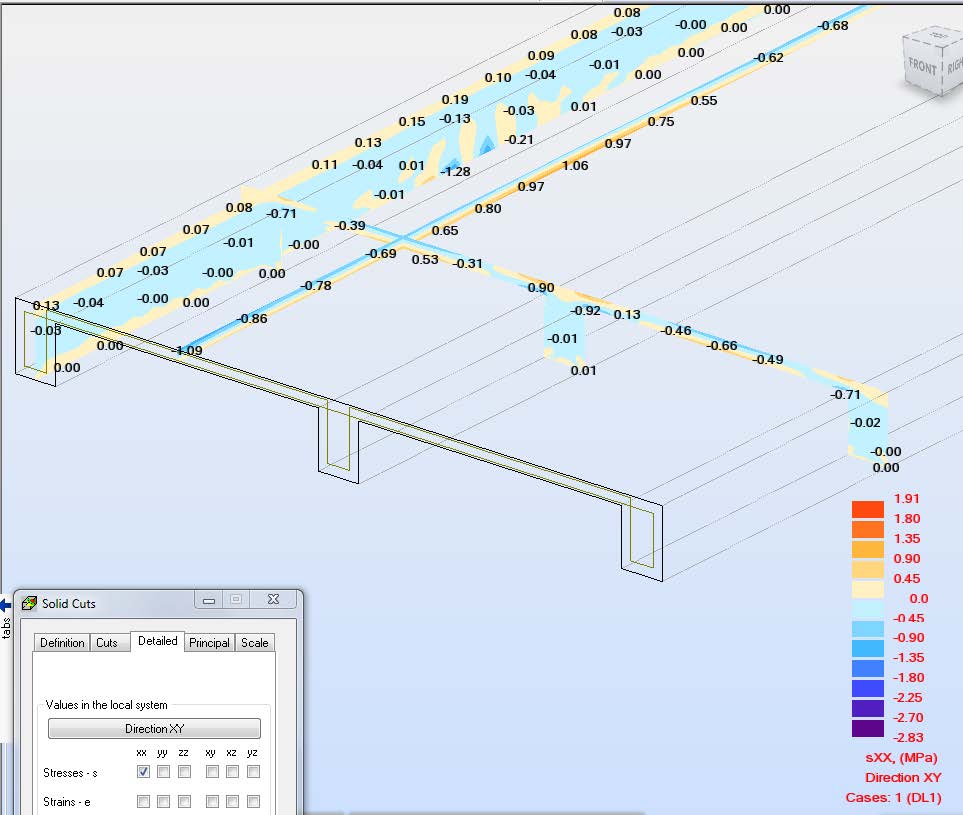963x815 pixels.
Task: Select the Detailed tab
Action: 158,641
